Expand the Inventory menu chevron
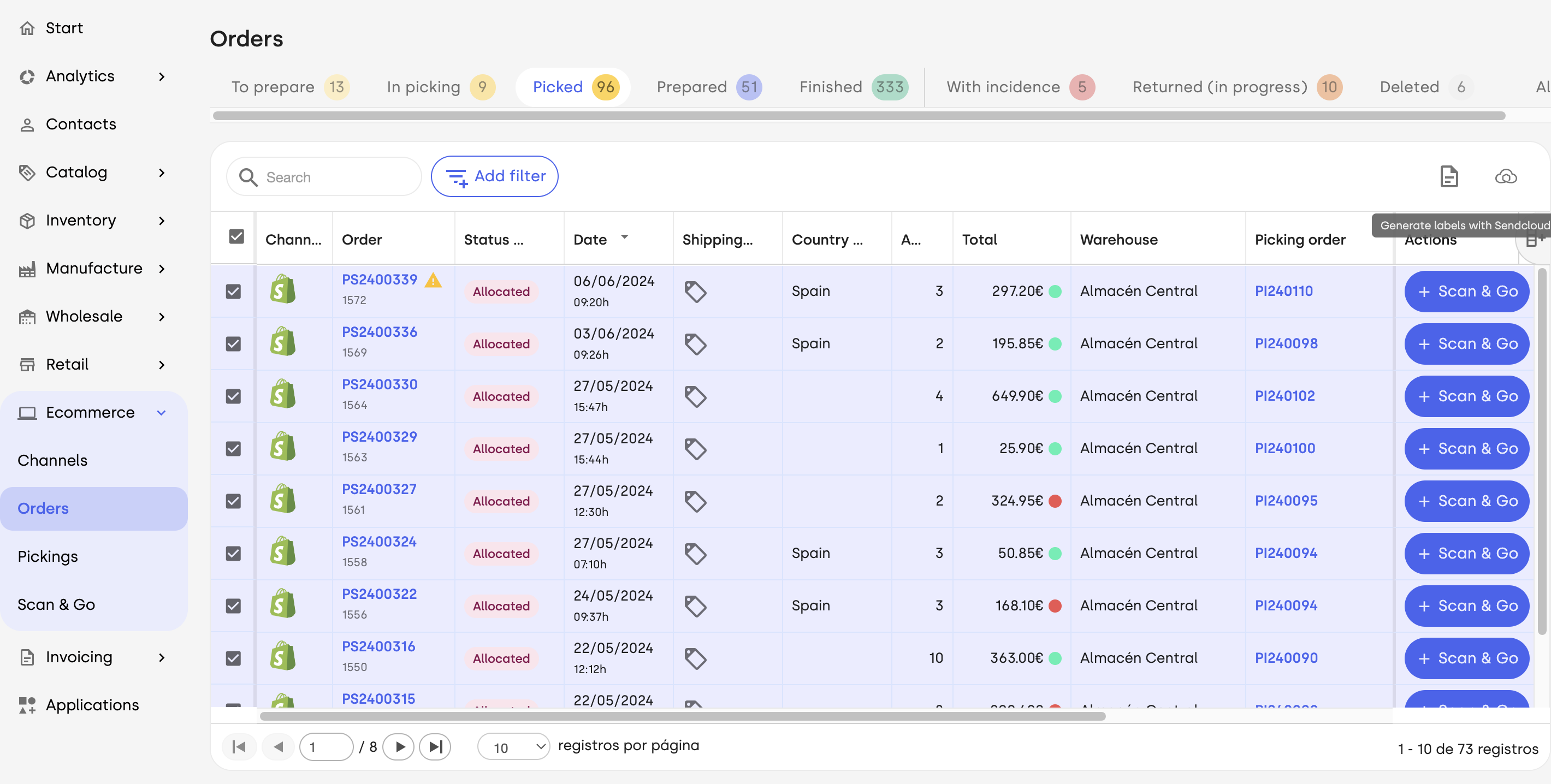 point(161,221)
